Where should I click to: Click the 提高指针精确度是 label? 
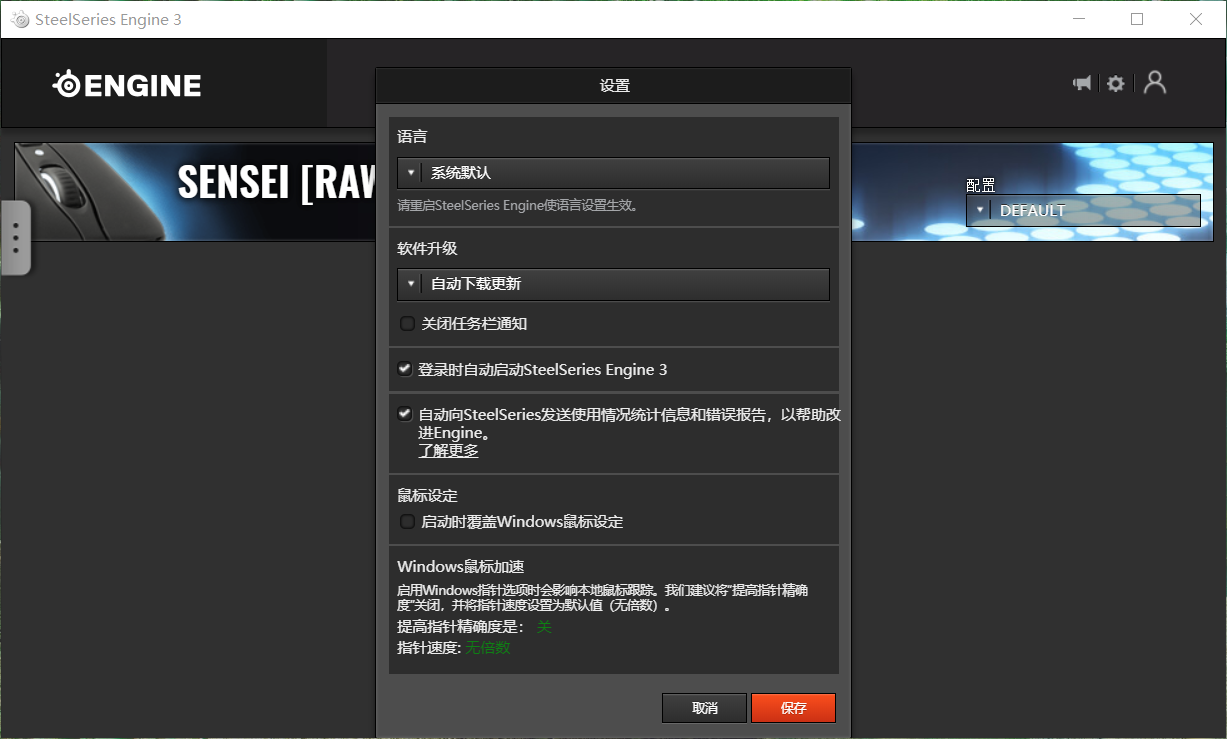coord(460,627)
